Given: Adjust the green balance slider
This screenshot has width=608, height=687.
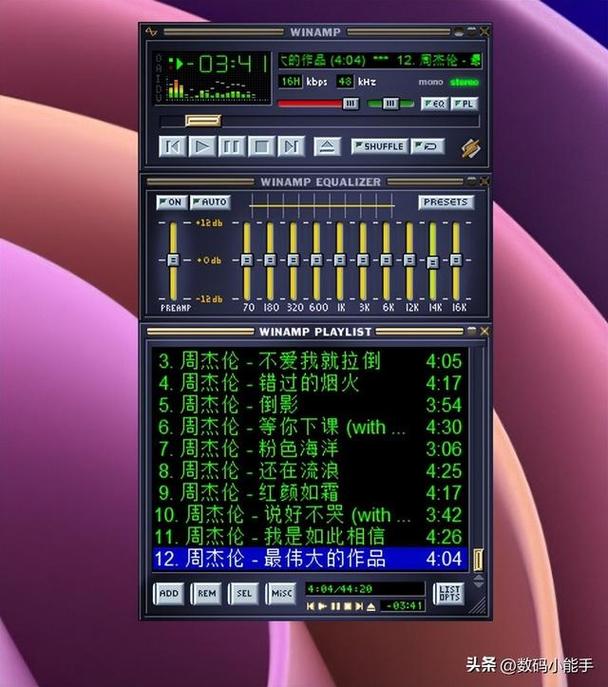Looking at the screenshot, I should click(x=391, y=104).
